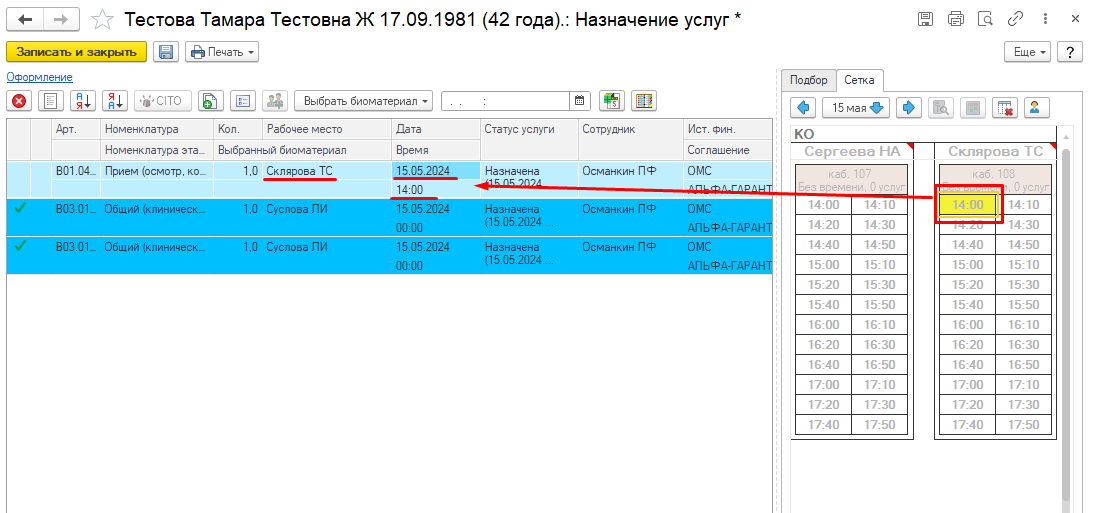The height and width of the screenshot is (513, 1093).
Task: Click the Сергеева НА column header
Action: [853, 152]
